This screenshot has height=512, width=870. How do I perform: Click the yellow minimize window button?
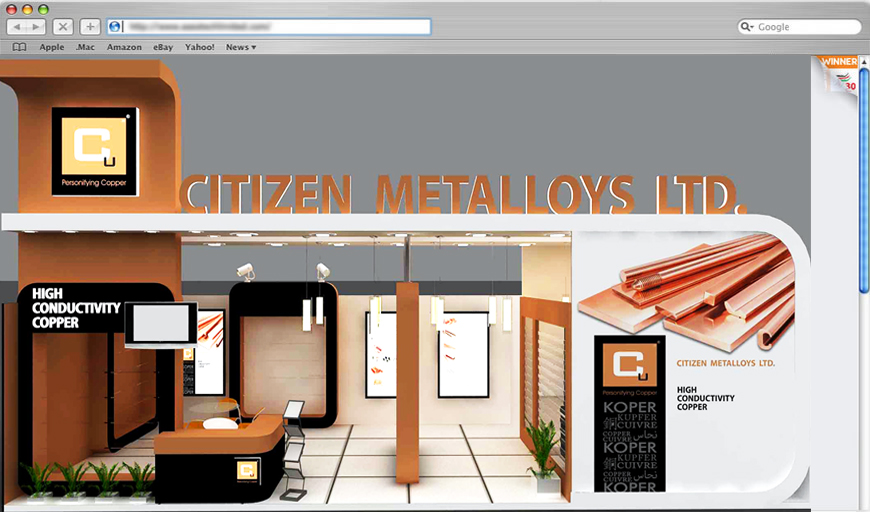pos(27,9)
